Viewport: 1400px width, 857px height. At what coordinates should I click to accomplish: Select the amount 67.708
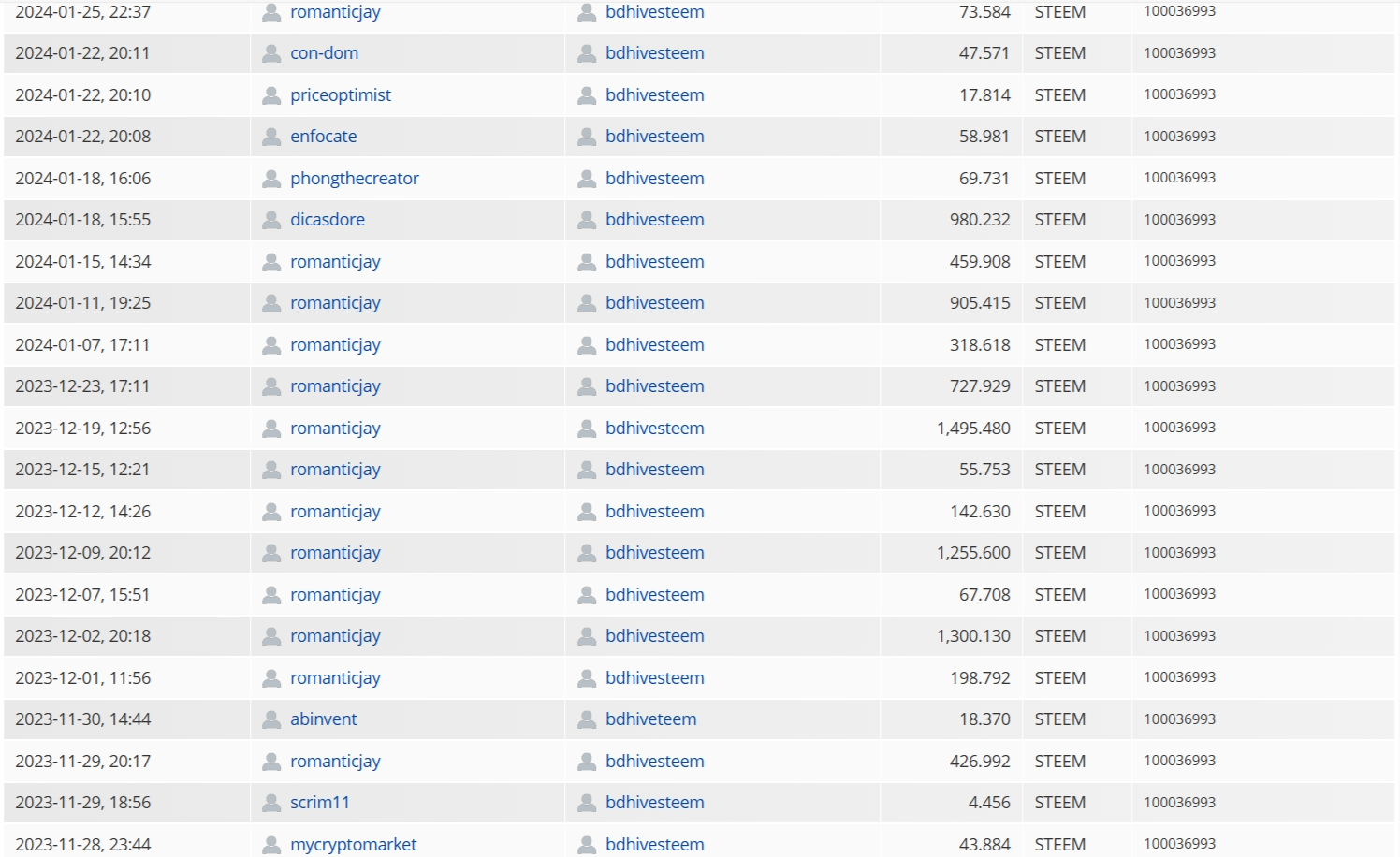pos(984,595)
